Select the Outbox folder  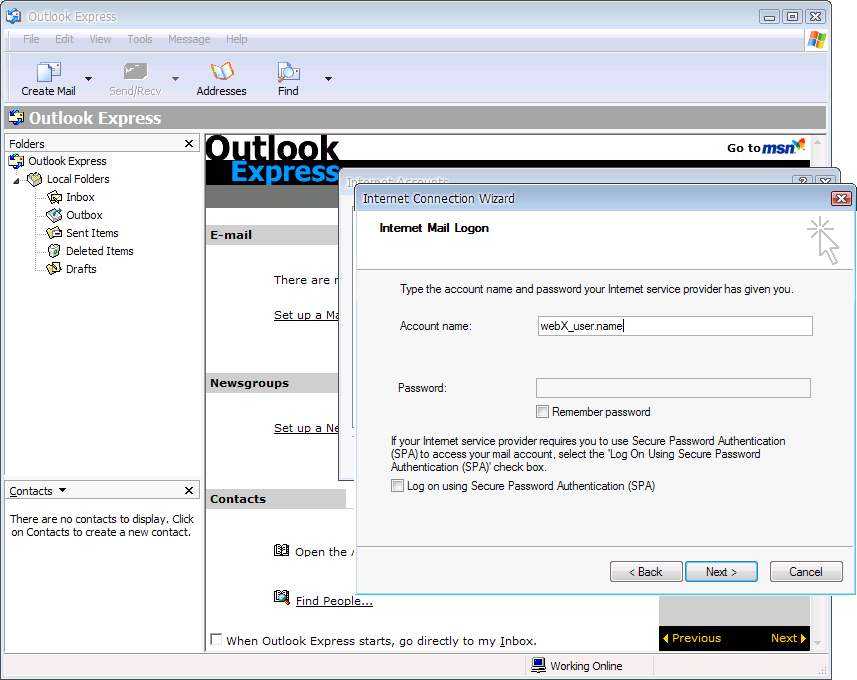coord(84,215)
